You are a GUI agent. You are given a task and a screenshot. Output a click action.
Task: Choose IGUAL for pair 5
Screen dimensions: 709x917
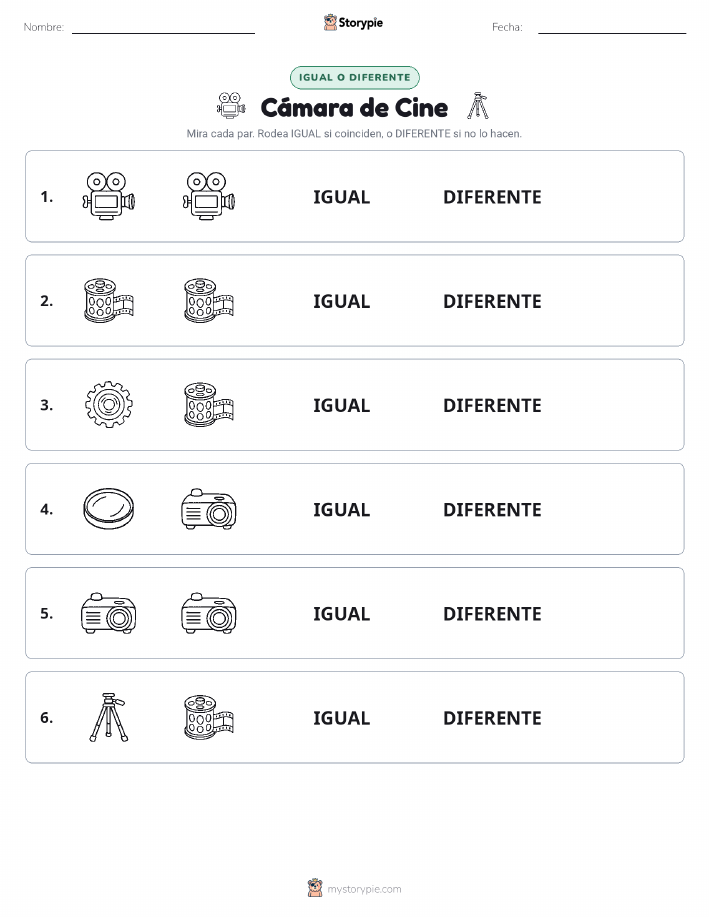pyautogui.click(x=342, y=613)
